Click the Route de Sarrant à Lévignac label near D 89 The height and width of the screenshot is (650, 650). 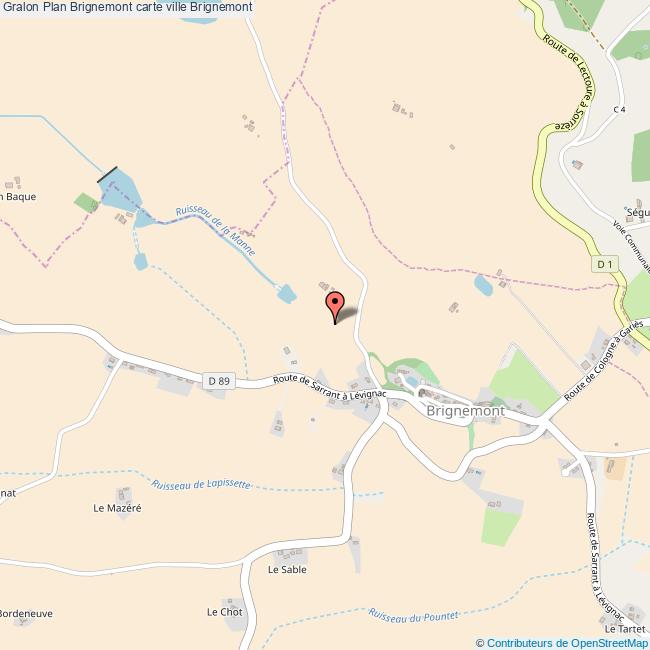[x=330, y=388]
